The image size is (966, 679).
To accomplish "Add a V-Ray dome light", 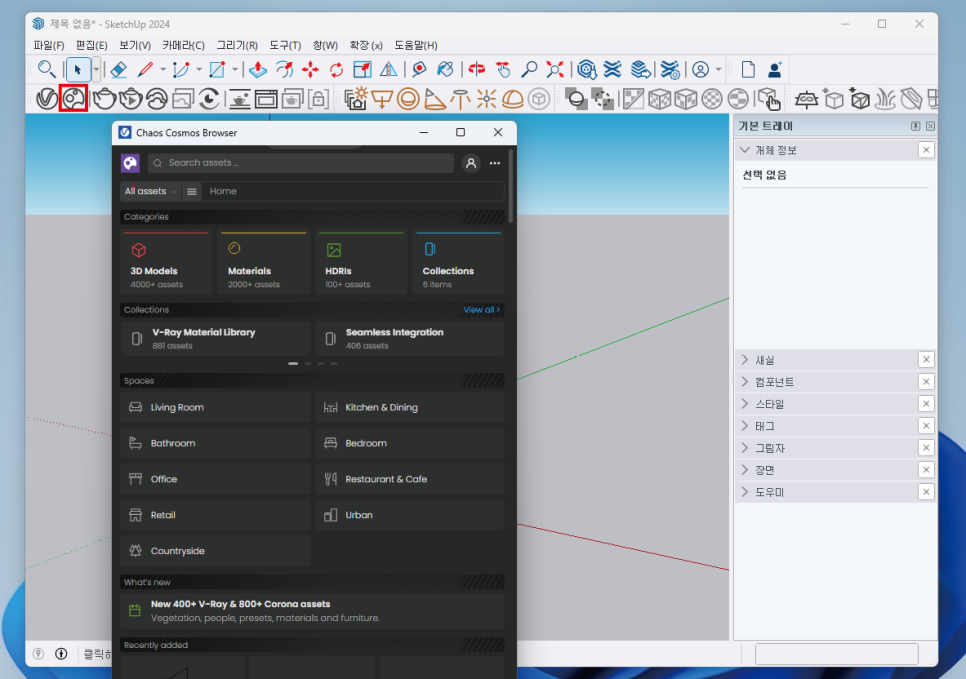I will [x=513, y=99].
